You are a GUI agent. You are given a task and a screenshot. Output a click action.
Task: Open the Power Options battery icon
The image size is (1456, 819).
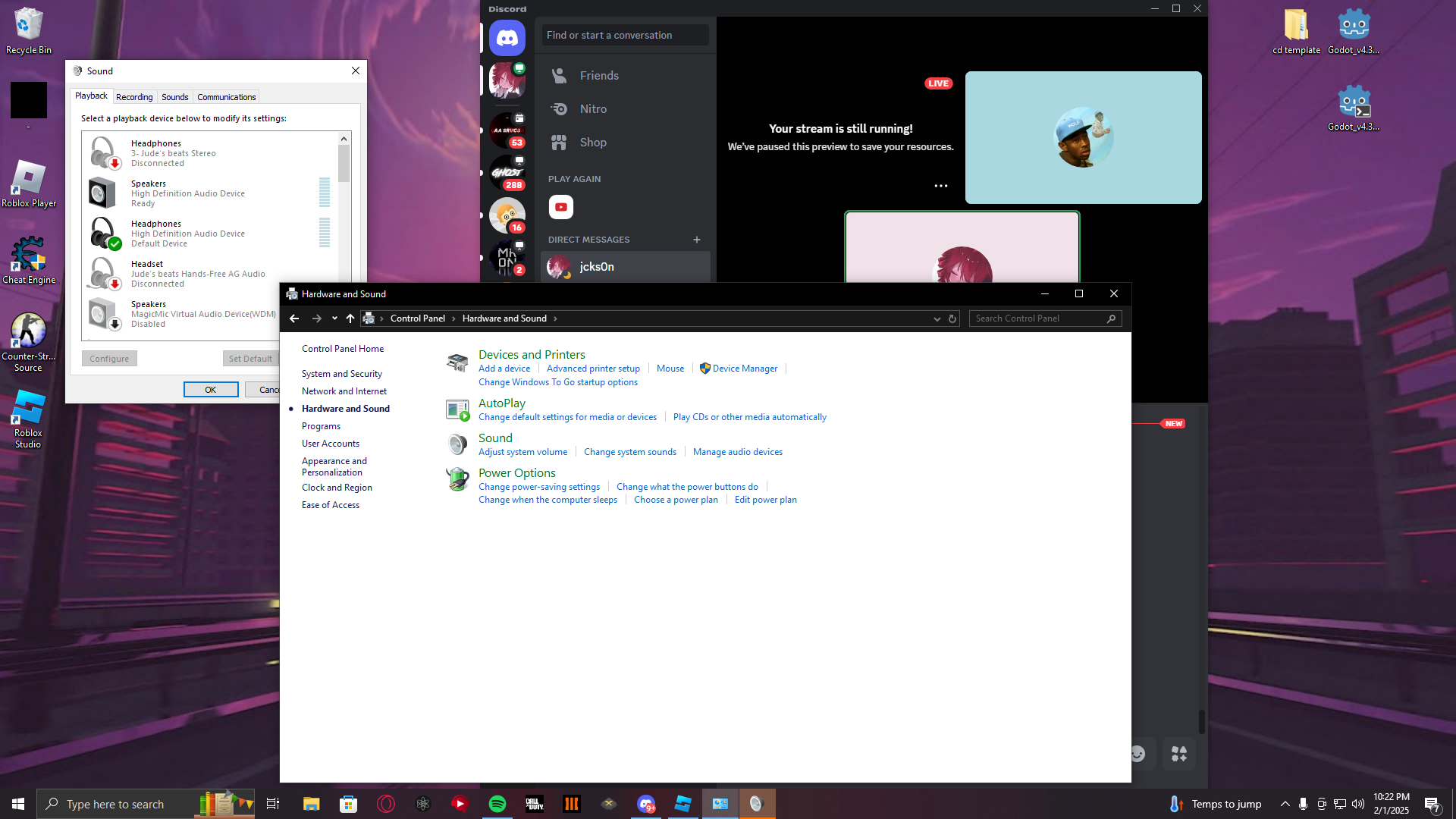click(x=457, y=479)
